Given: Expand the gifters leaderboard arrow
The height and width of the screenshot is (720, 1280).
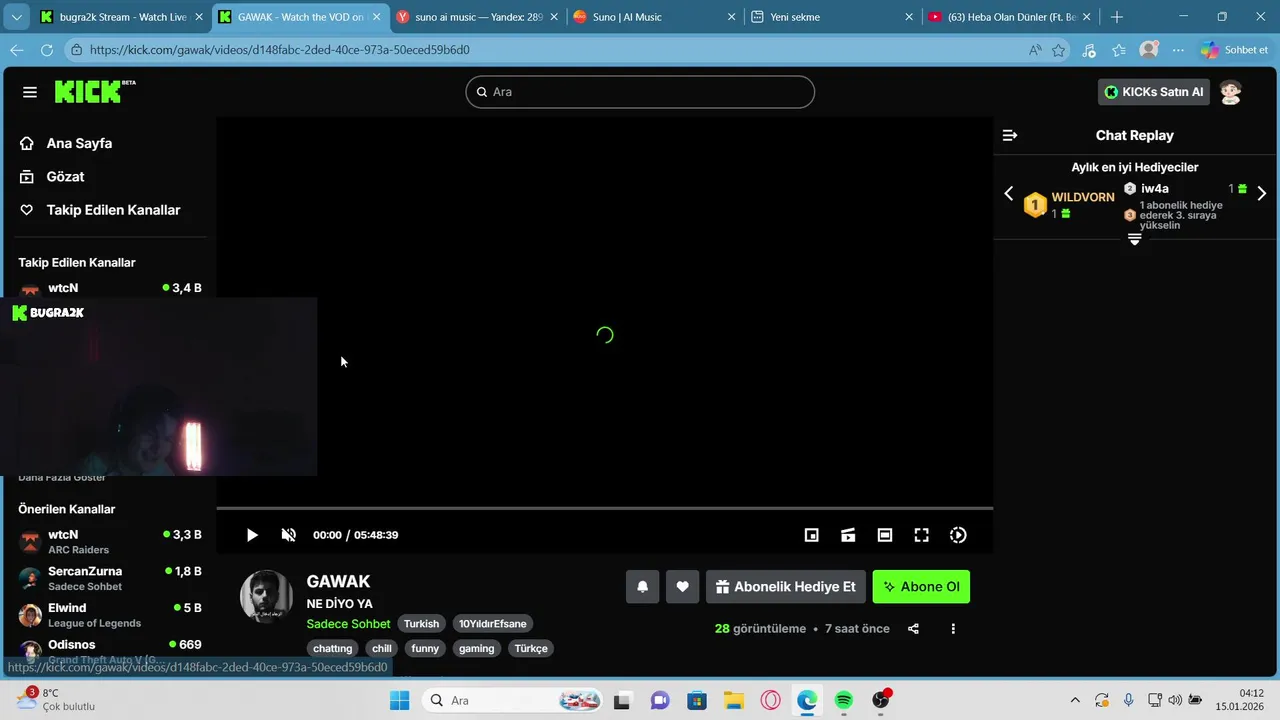Looking at the screenshot, I should pyautogui.click(x=1134, y=239).
